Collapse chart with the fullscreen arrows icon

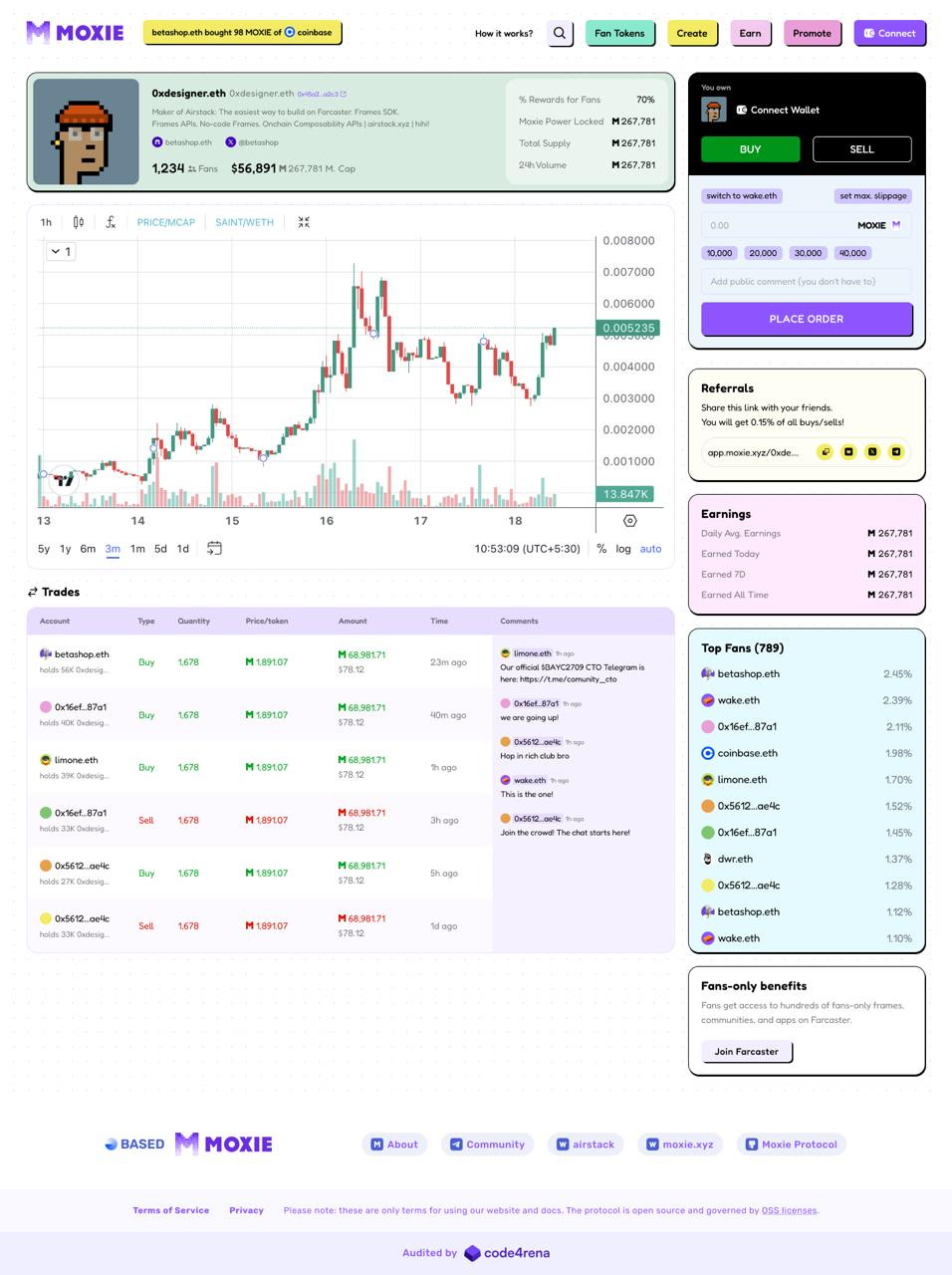[x=304, y=222]
